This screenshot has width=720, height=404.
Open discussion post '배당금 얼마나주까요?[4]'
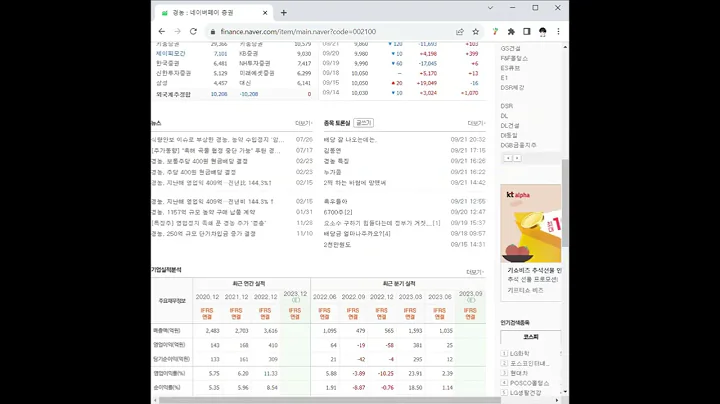tap(357, 234)
